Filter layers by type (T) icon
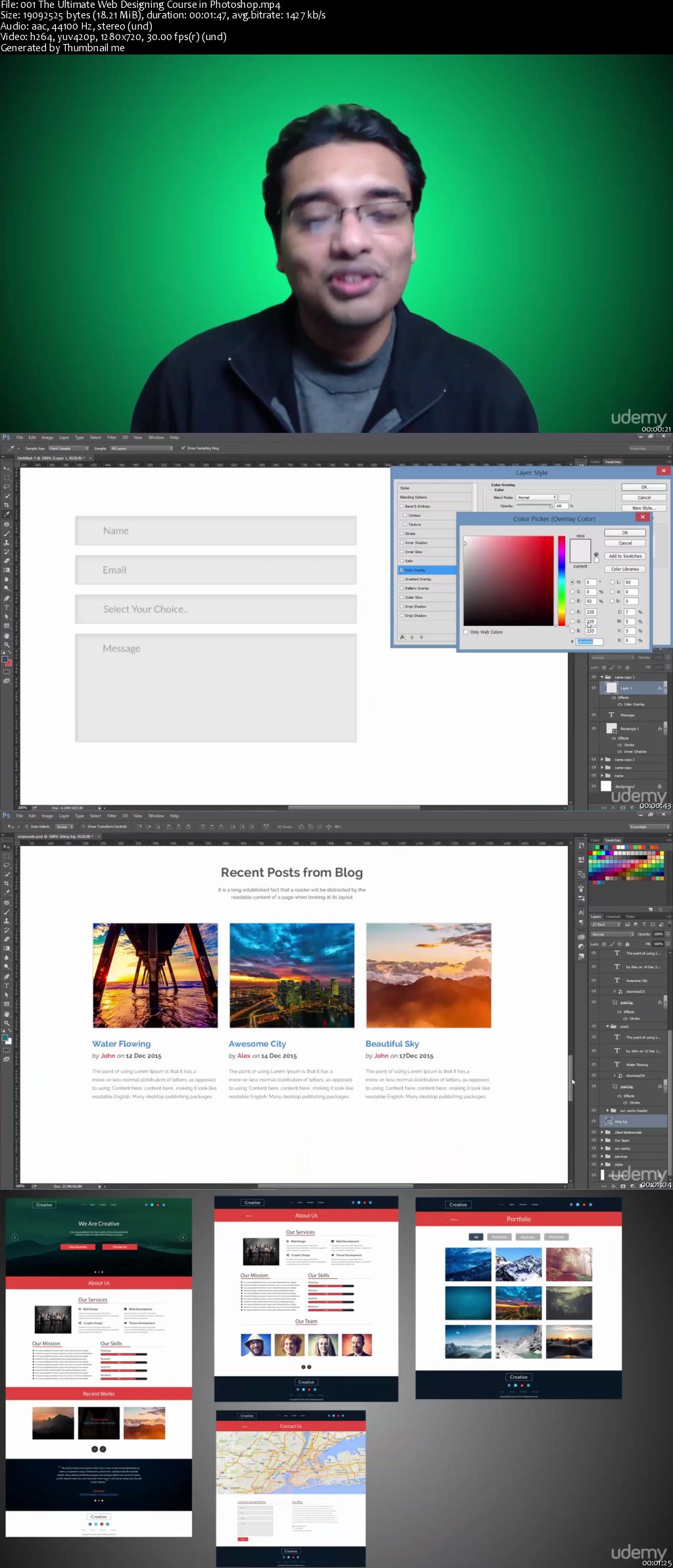The image size is (673, 1568). [x=644, y=924]
